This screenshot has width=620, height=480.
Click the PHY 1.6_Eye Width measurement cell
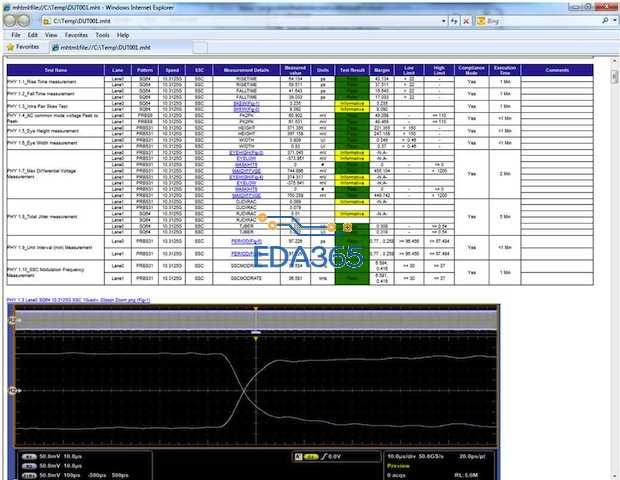tap(55, 143)
